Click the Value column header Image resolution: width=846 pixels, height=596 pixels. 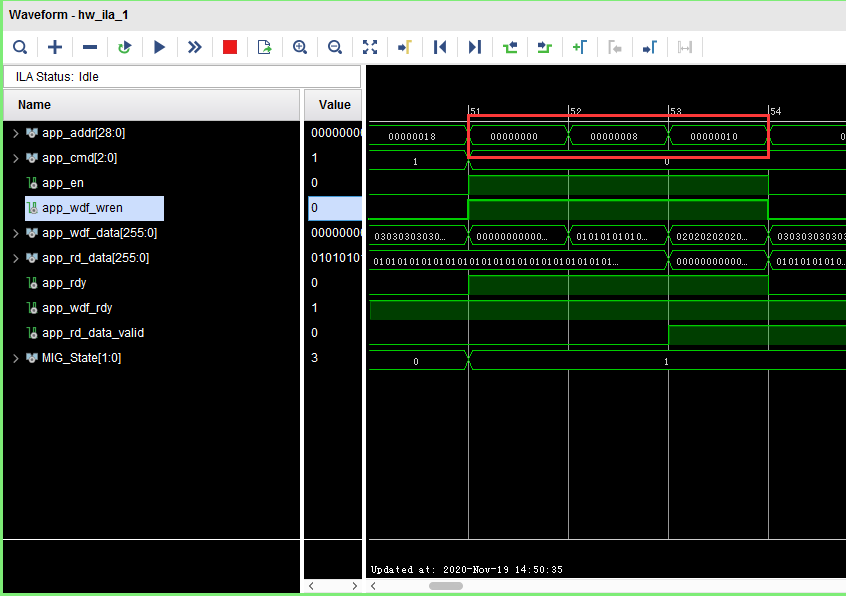tap(333, 105)
